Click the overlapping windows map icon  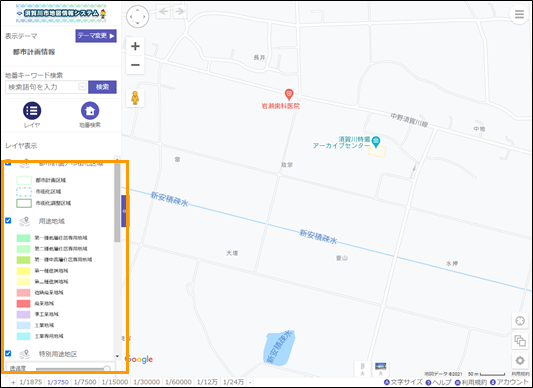(520, 340)
